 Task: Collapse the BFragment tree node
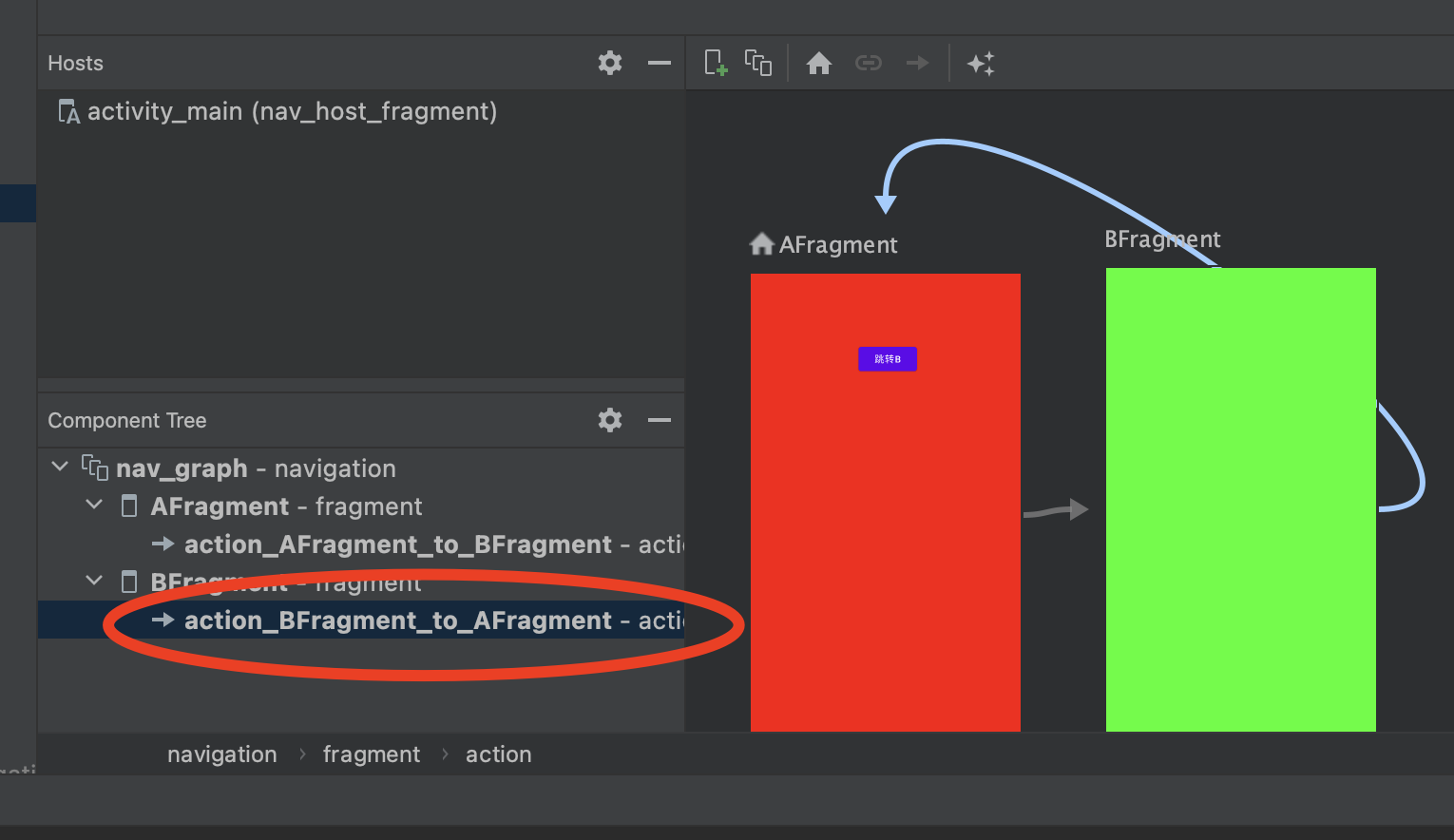pos(94,580)
